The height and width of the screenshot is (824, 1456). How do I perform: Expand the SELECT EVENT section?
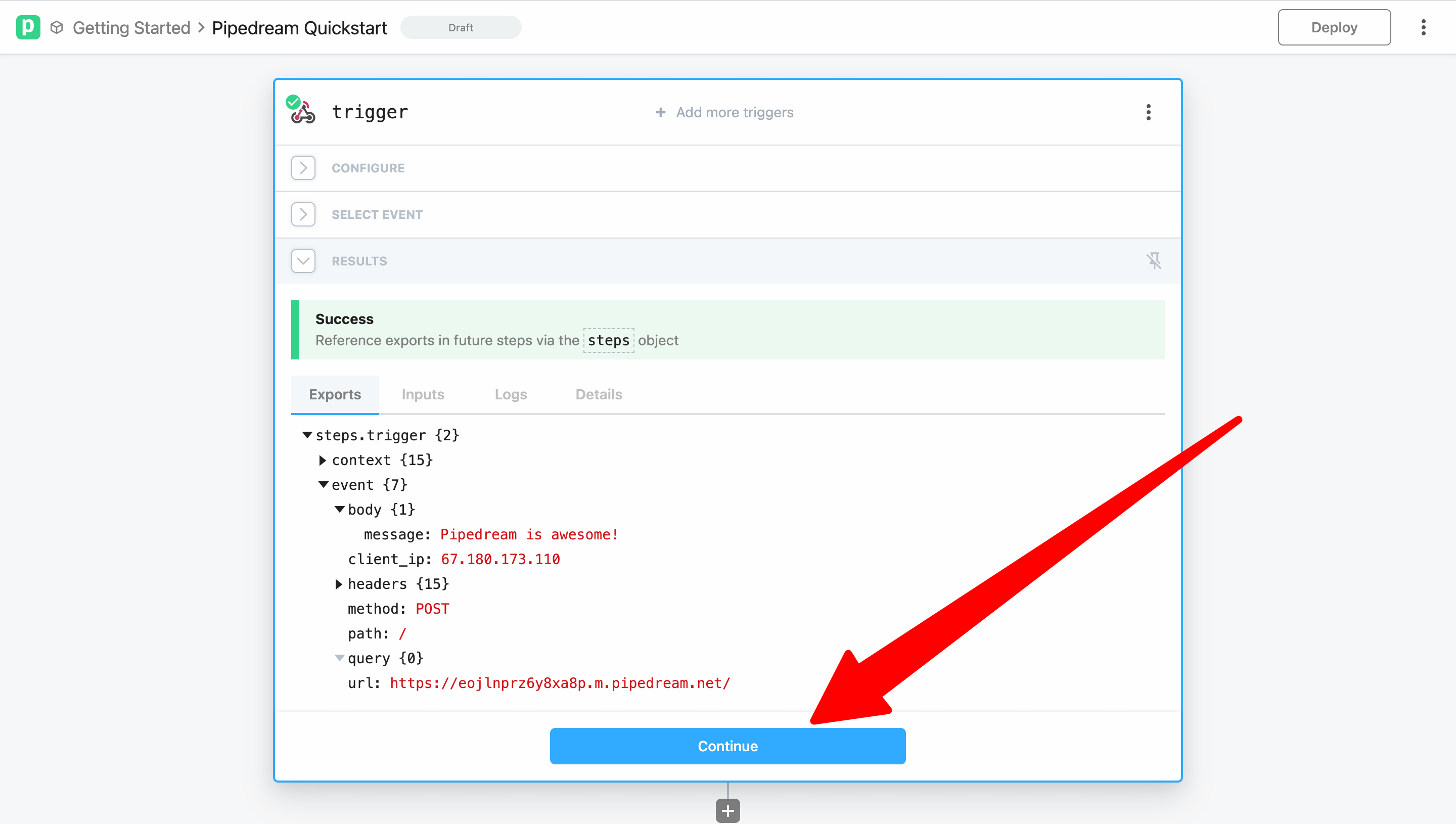(x=303, y=214)
